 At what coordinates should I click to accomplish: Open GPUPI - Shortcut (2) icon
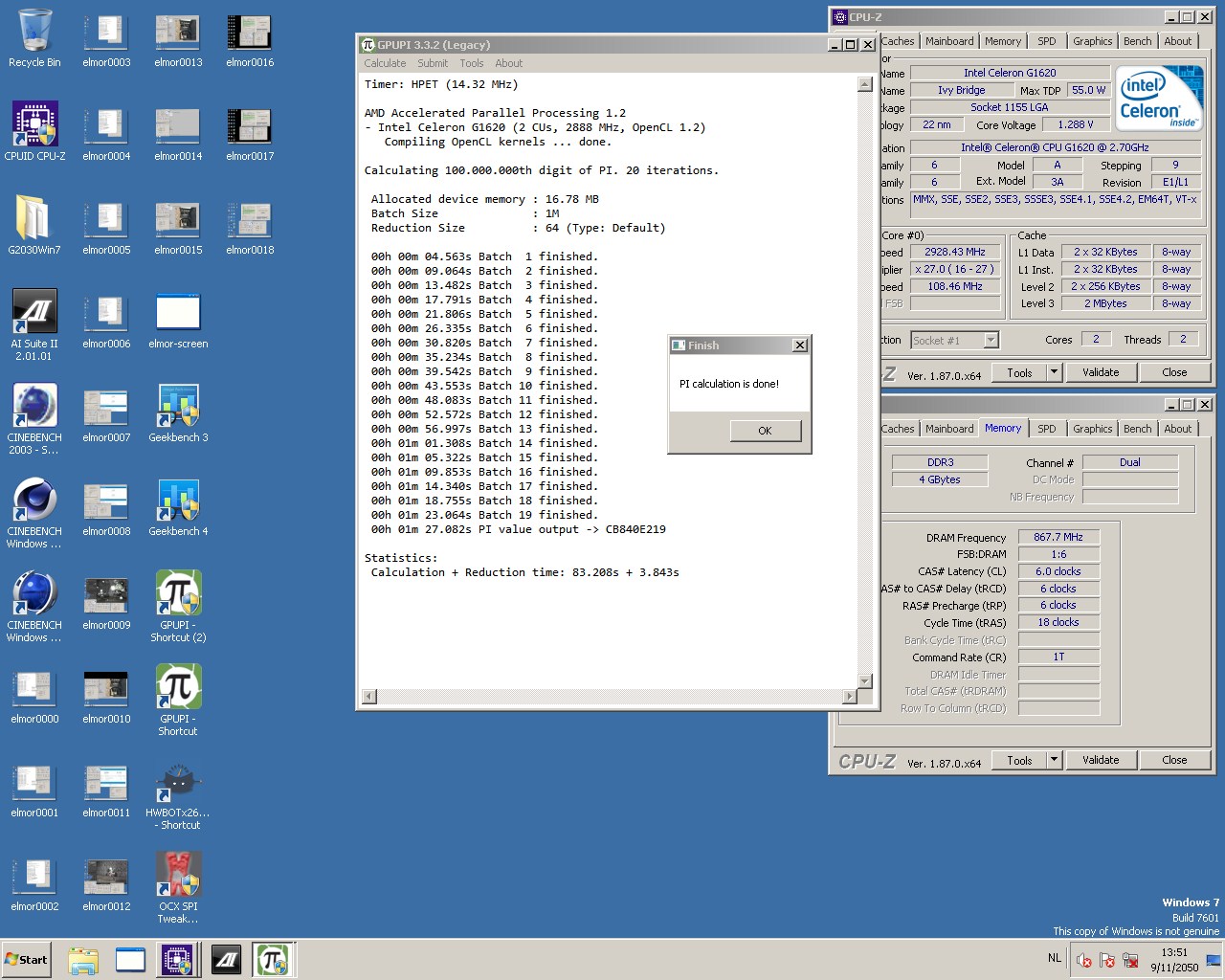point(178,607)
